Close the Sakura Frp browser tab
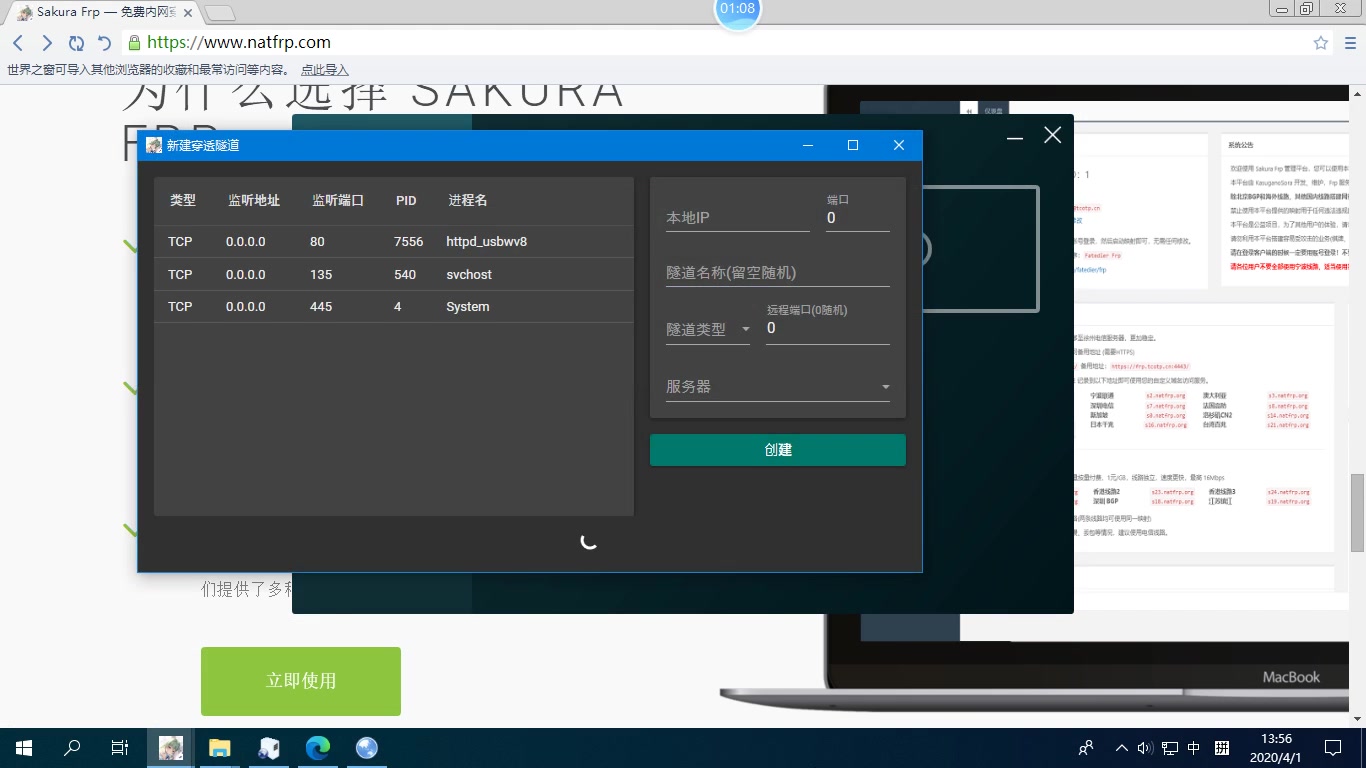The height and width of the screenshot is (768, 1366). pos(188,13)
